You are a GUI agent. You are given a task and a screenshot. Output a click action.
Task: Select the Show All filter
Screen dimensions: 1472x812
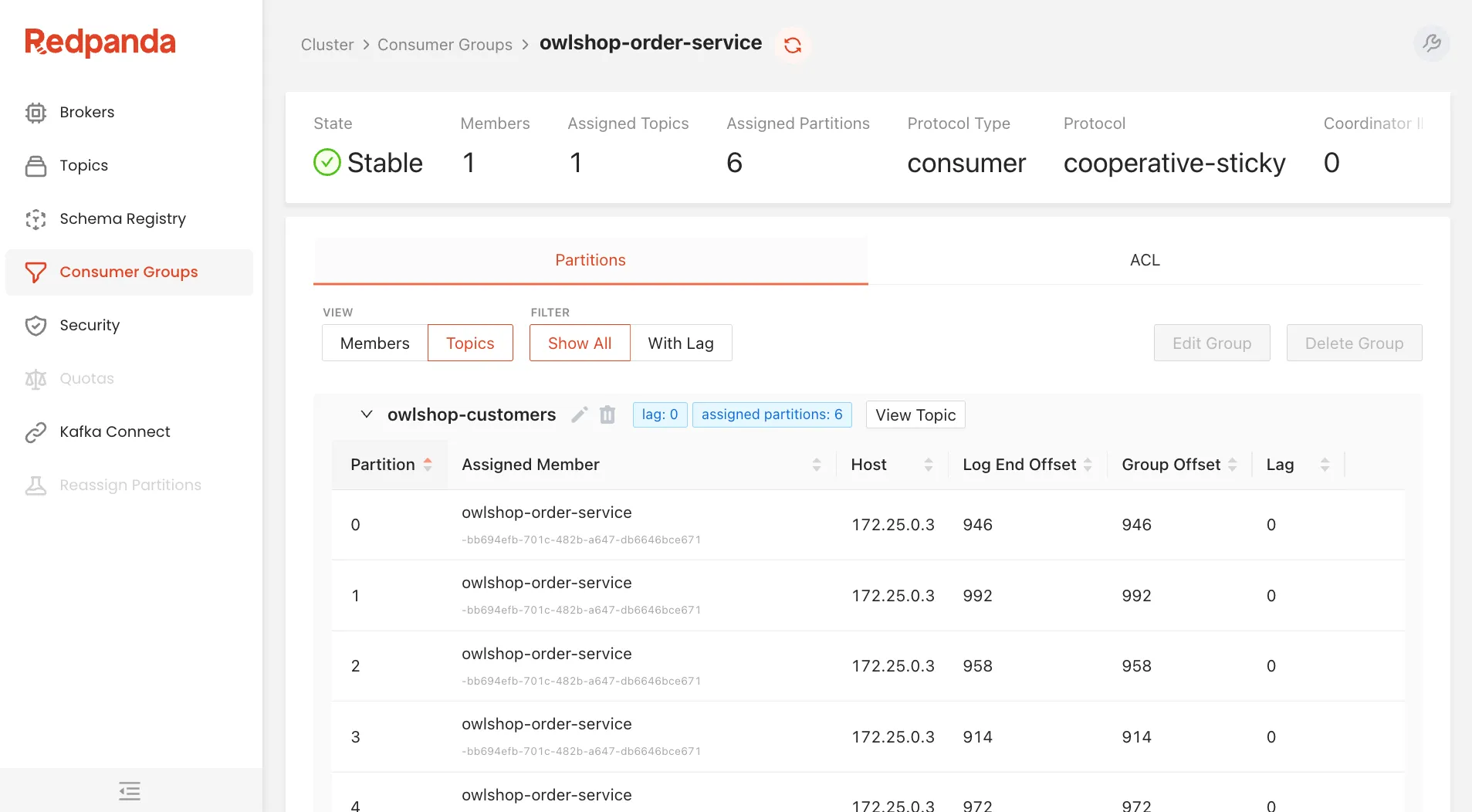580,343
